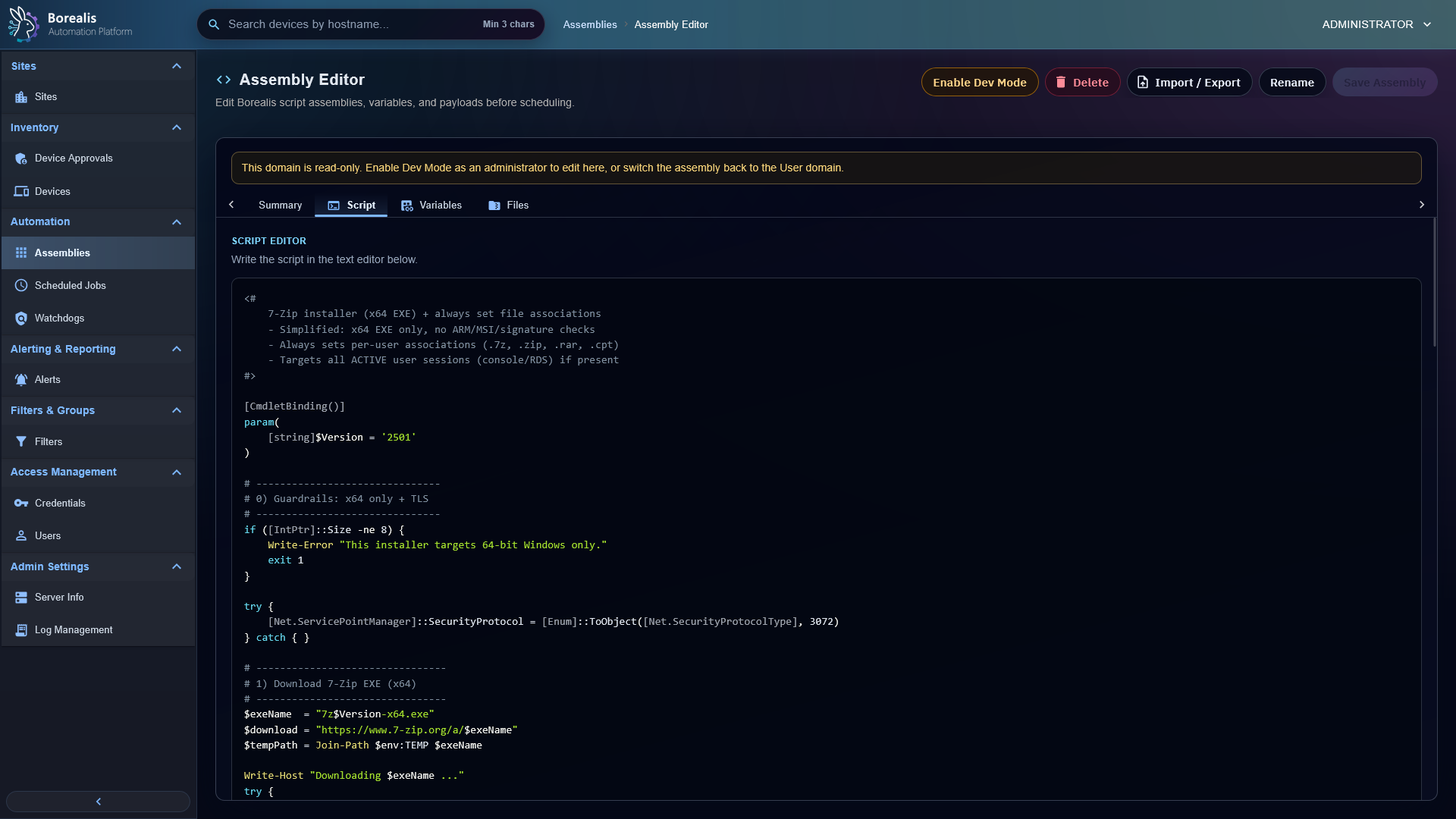Switch to the Summary tab
This screenshot has width=1456, height=819.
(x=280, y=206)
